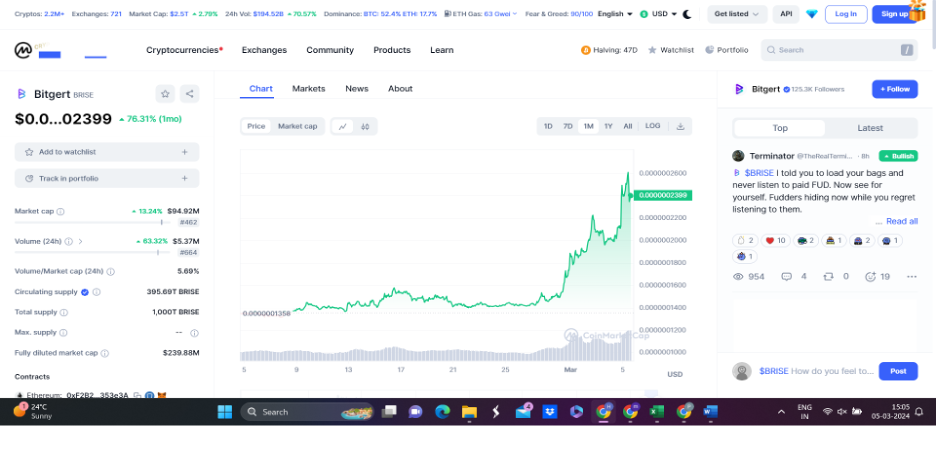Download chart data with the download icon
Viewport: 936px width, 458px height.
coord(680,126)
